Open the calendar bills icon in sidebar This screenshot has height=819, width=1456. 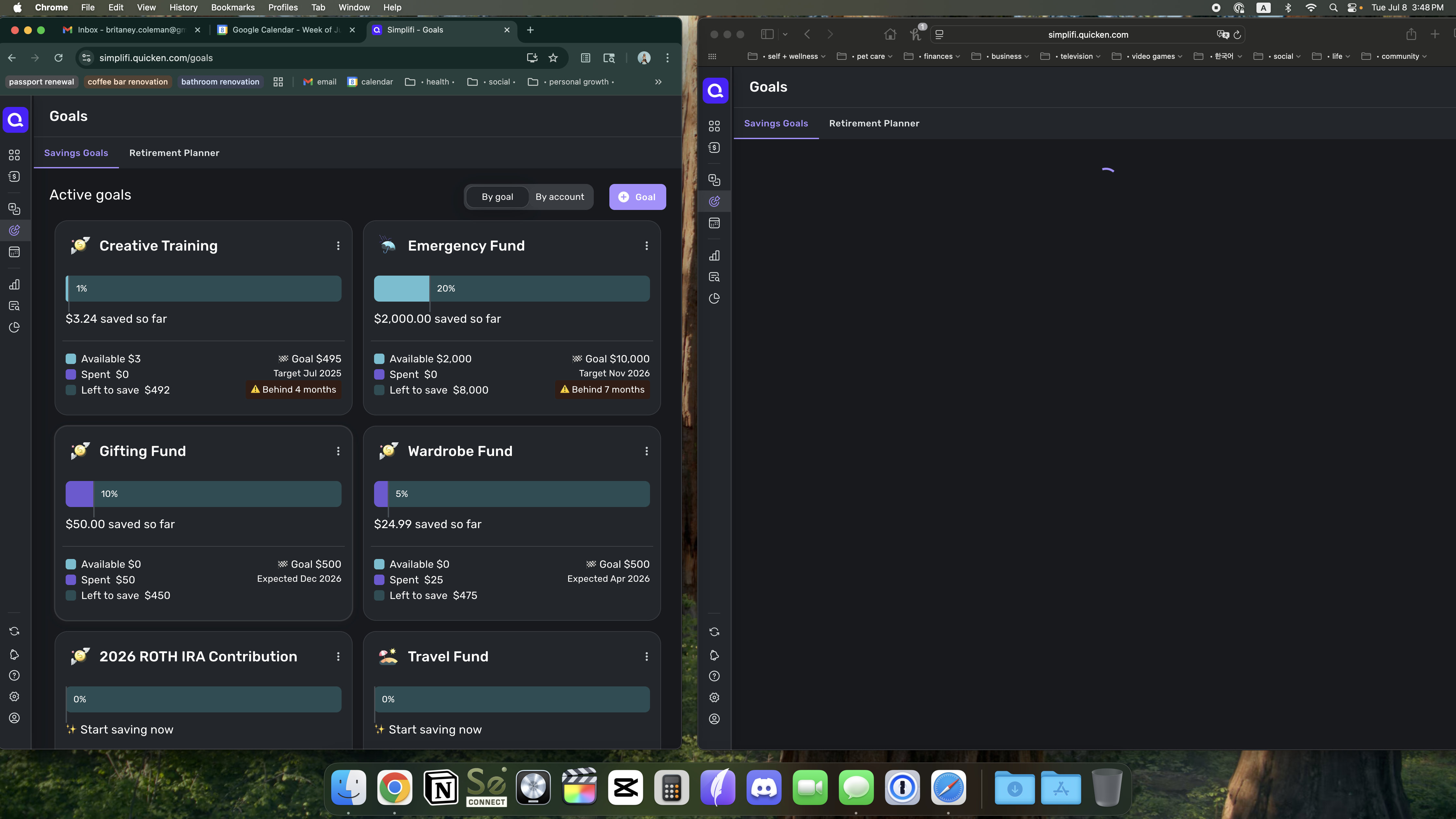pos(15,252)
